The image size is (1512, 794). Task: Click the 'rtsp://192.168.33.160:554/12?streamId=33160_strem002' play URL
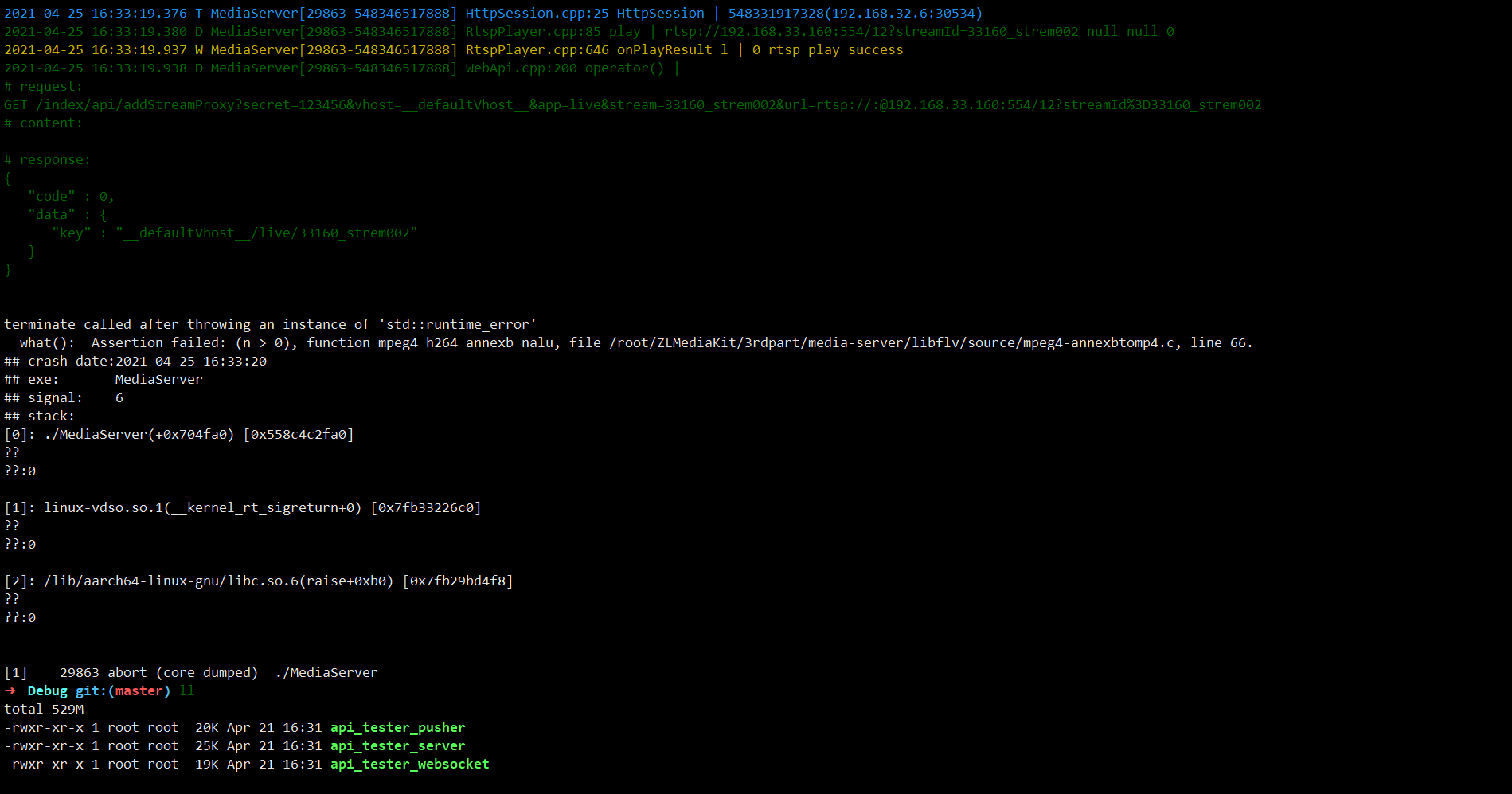[872, 32]
